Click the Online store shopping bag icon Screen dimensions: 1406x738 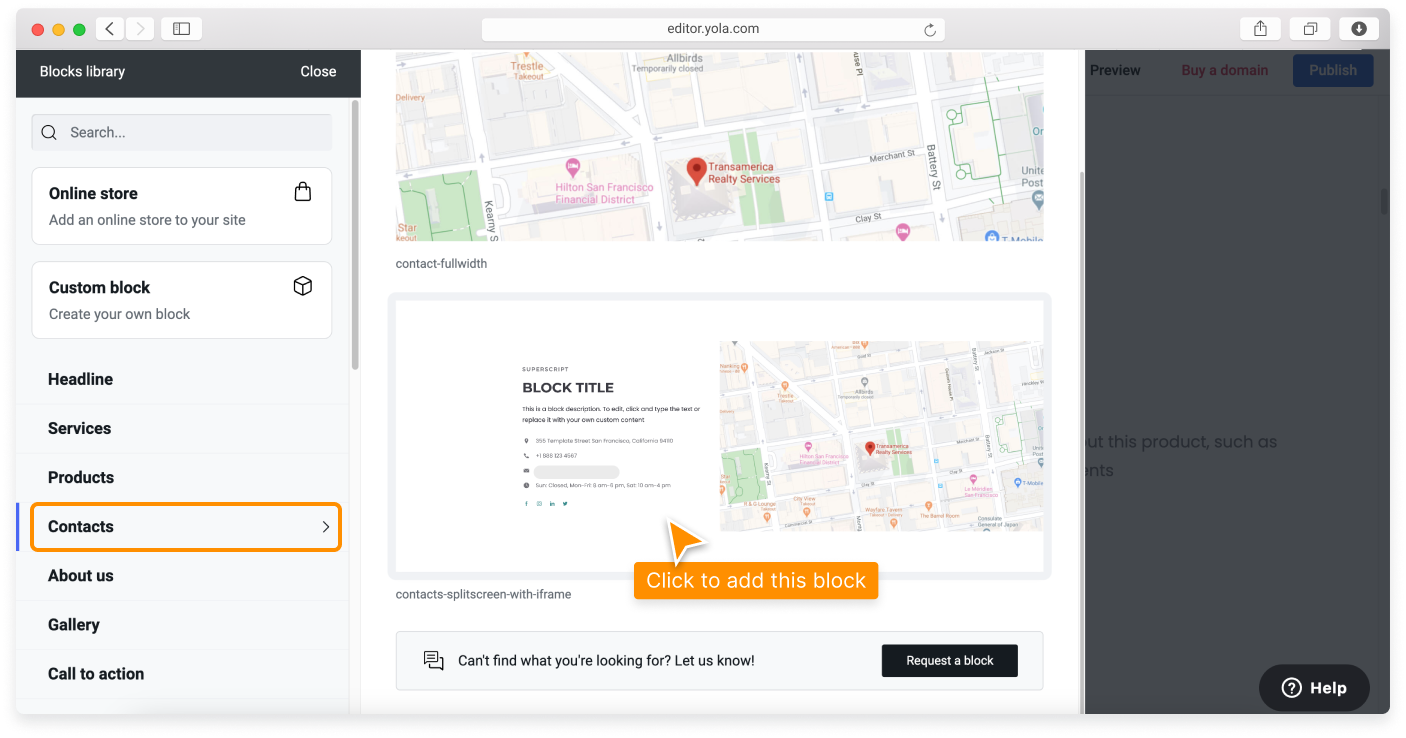point(303,192)
